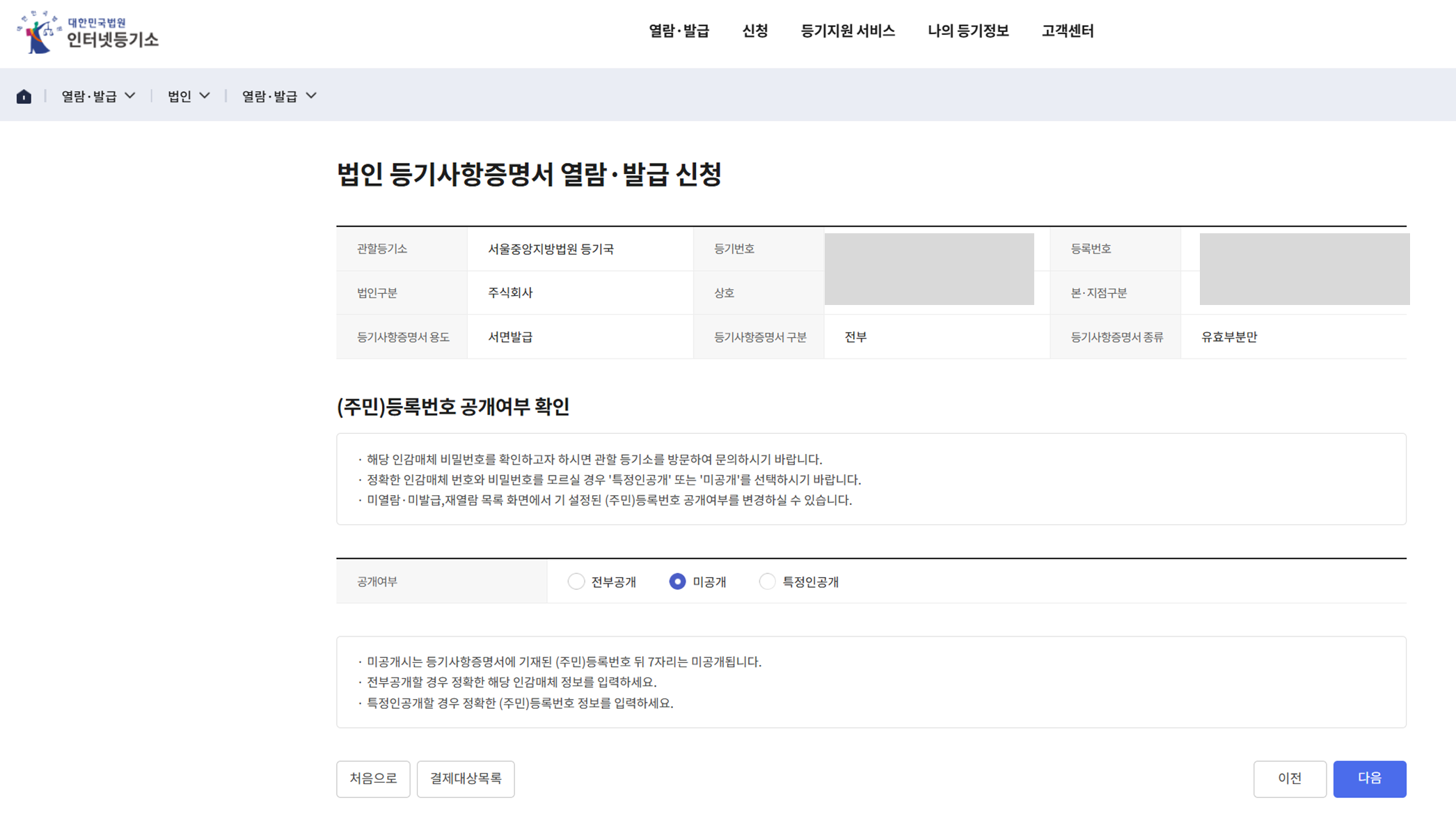Viewport: 1456px width, 821px height.
Task: Expand first 열람·발급 breadcrumb dropdown
Action: pos(98,96)
